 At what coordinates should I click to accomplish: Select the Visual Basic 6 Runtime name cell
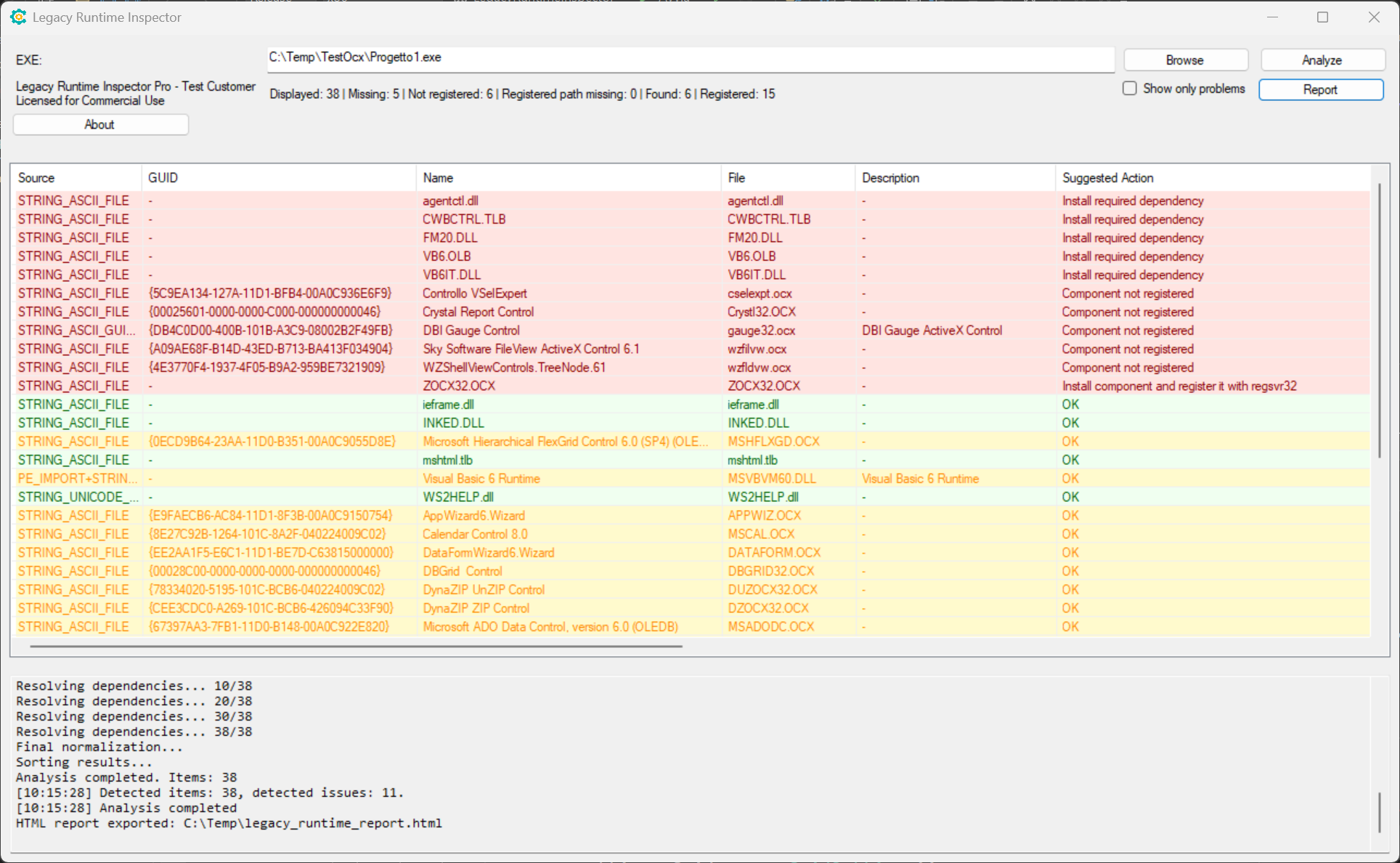point(481,479)
